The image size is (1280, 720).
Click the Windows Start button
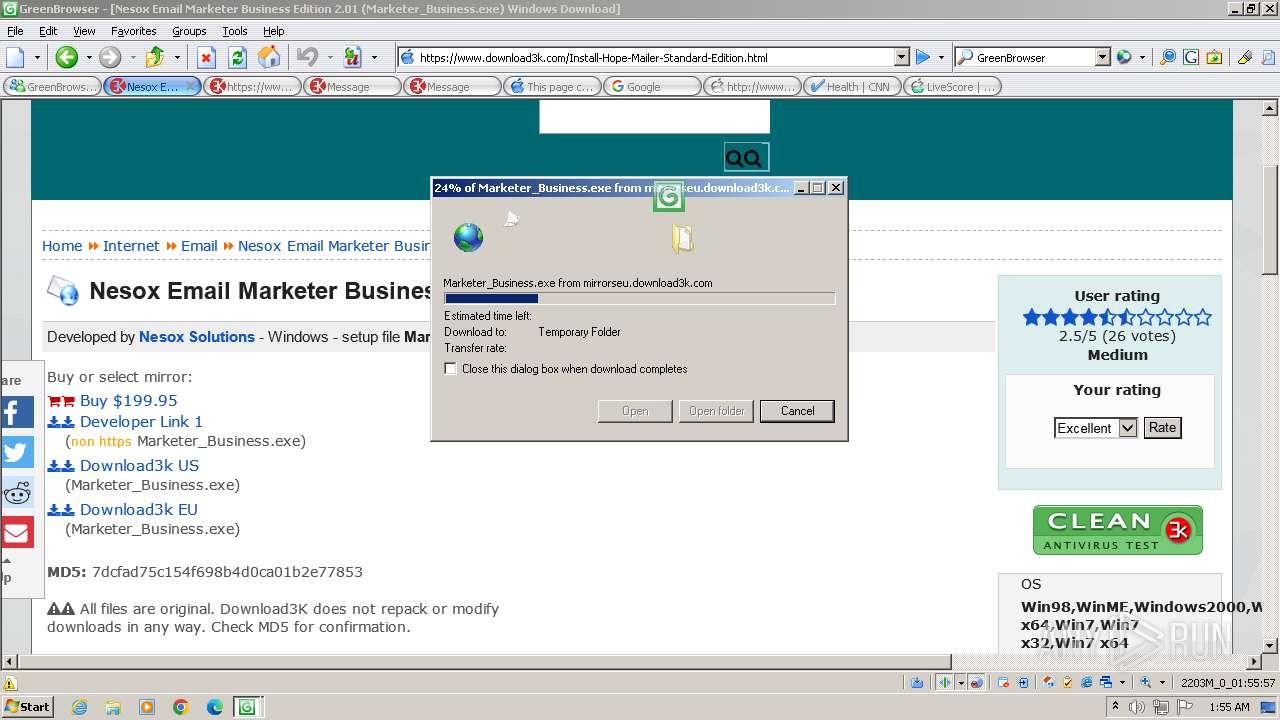[x=27, y=707]
